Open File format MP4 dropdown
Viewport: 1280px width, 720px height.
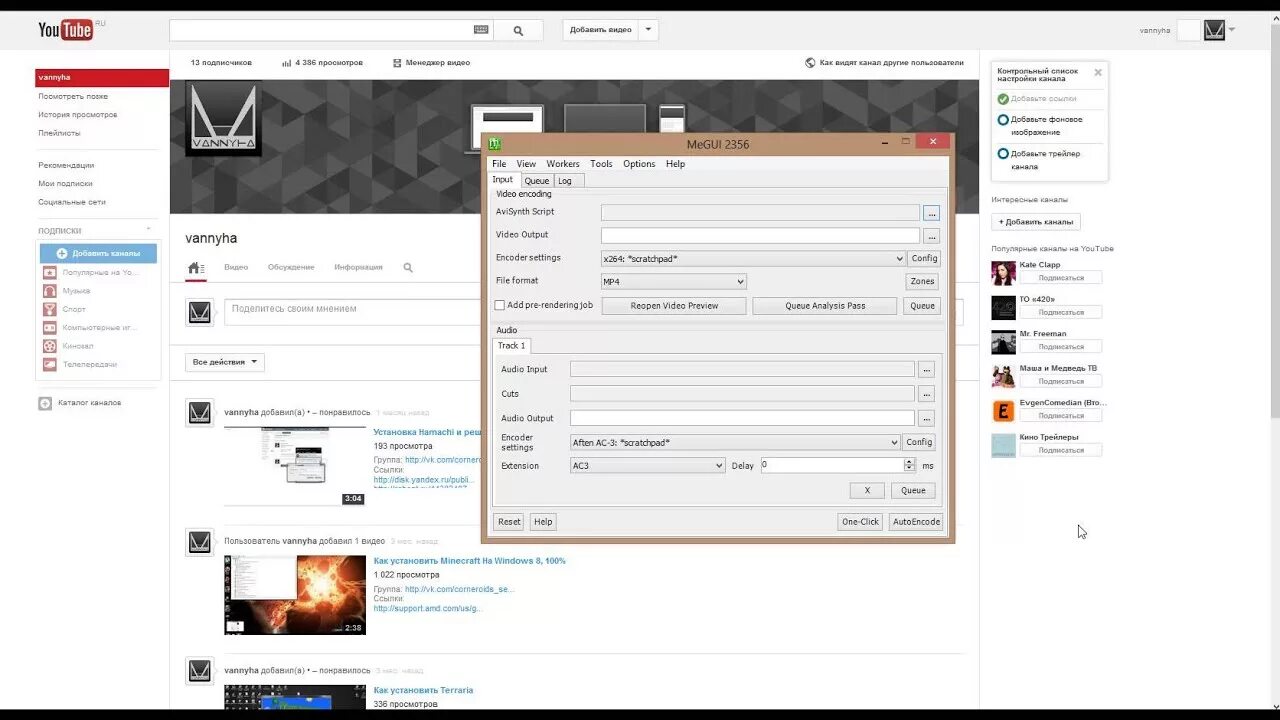674,282
